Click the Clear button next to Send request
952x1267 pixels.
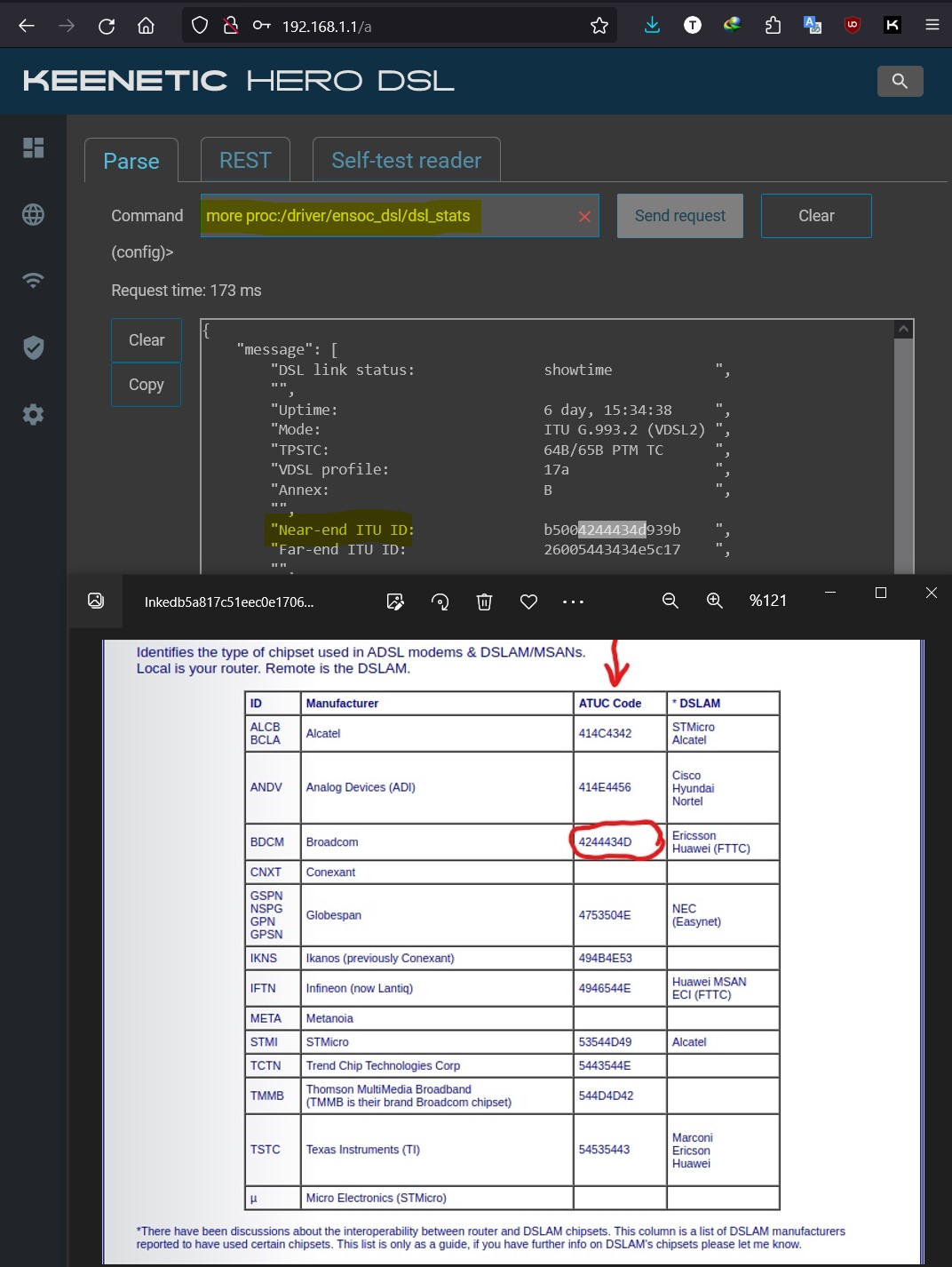(816, 216)
